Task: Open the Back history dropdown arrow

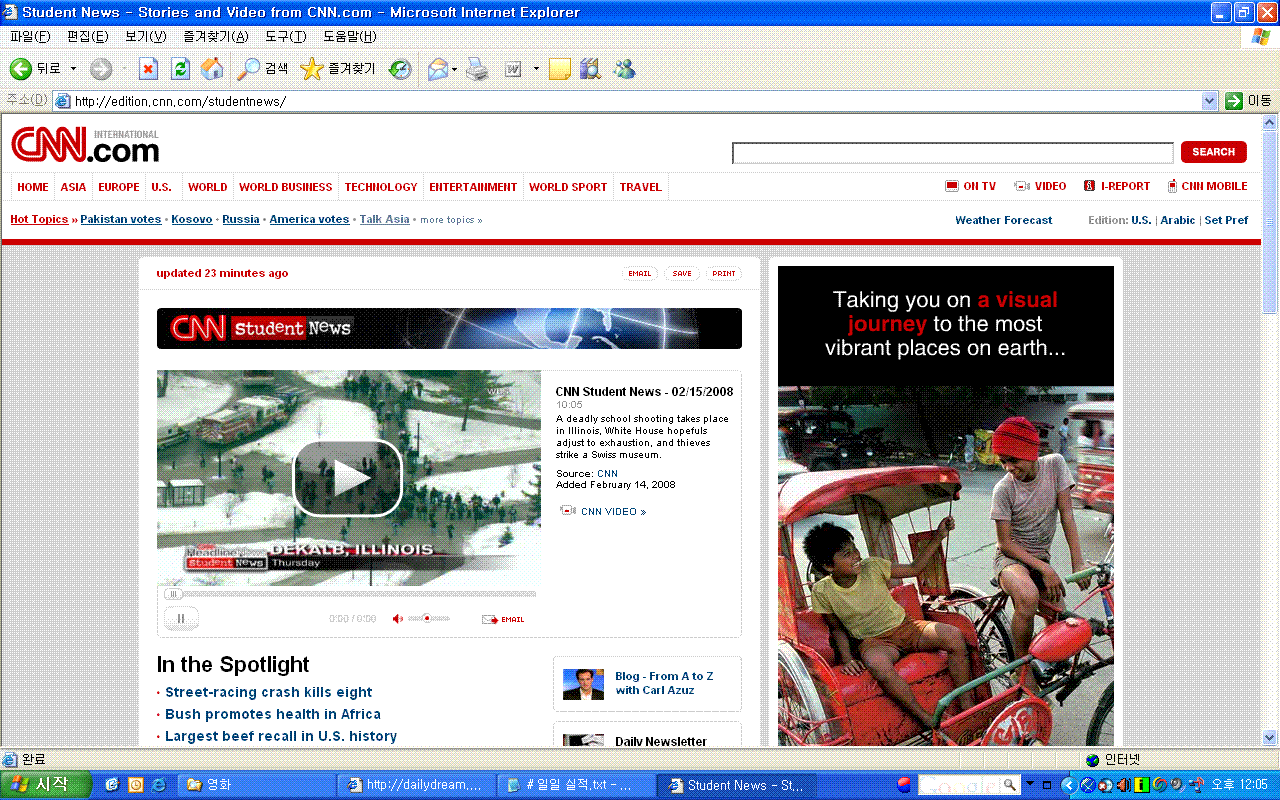Action: tap(73, 69)
